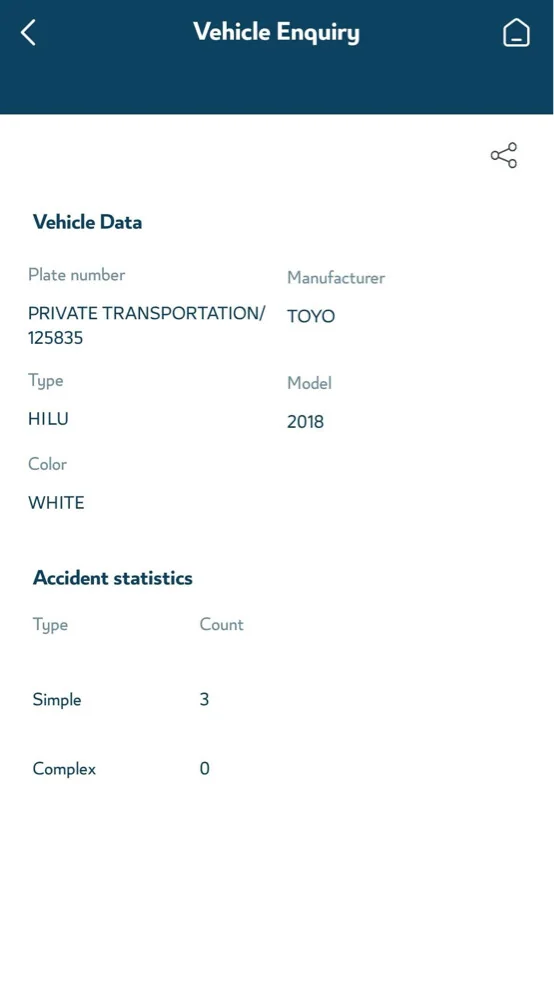Tap the 2018 model value
Viewport: 554px width, 1000px height.
click(x=305, y=422)
